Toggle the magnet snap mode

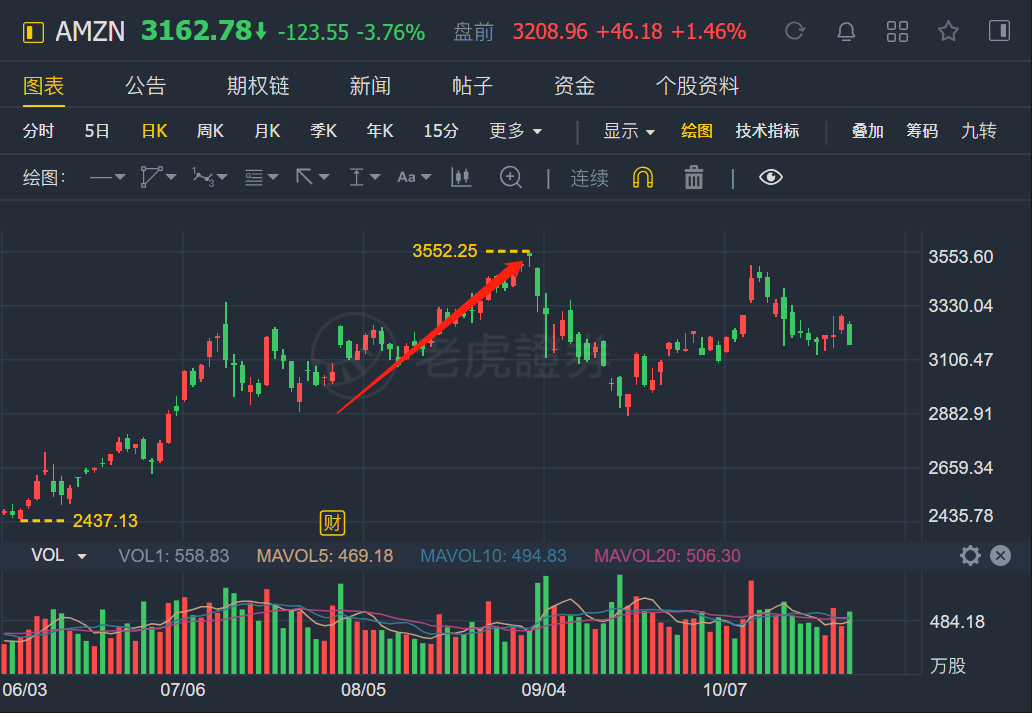[x=643, y=177]
